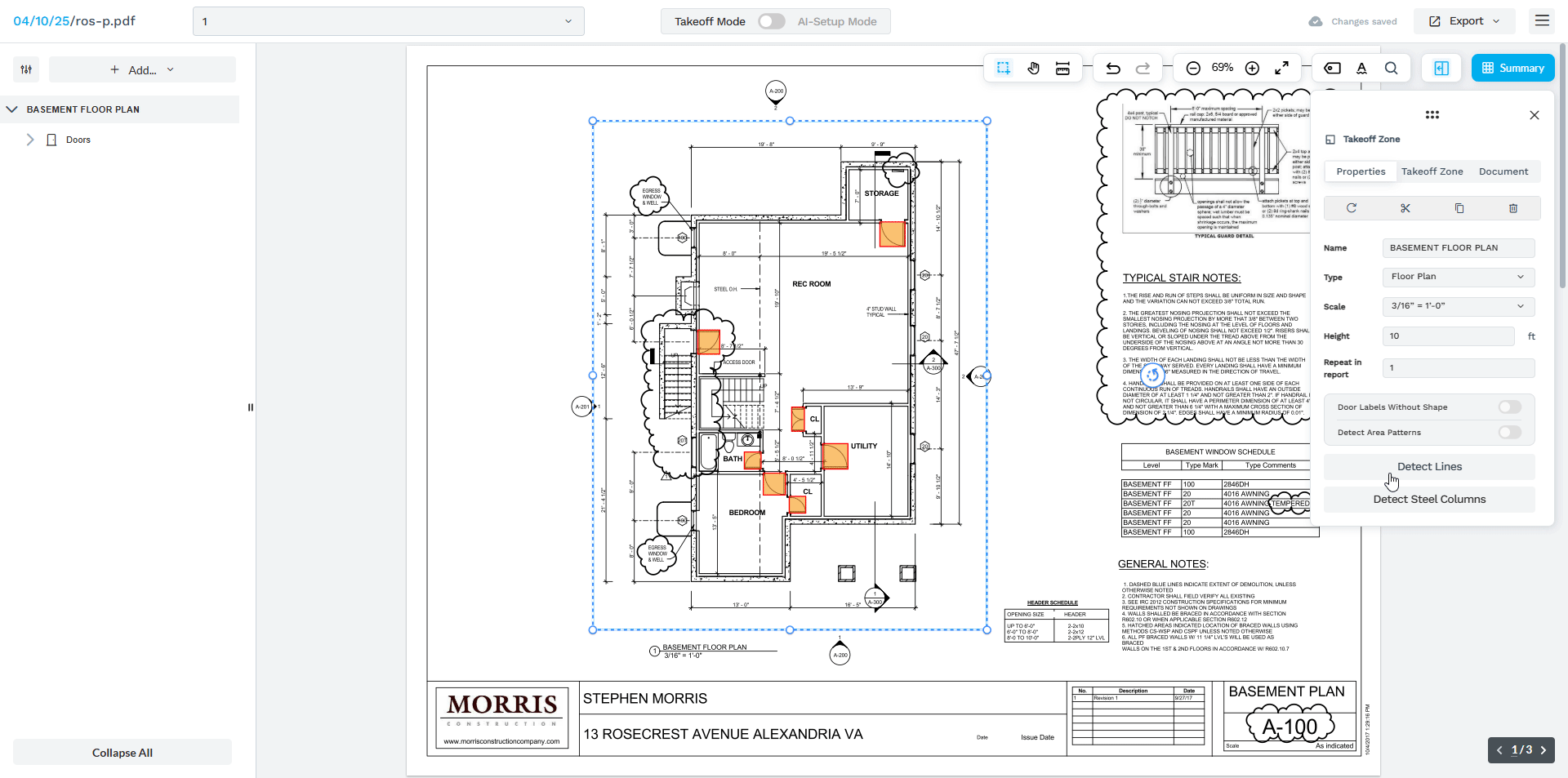Screen dimensions: 1568x778
Task: Click the scissors cut icon
Action: click(x=1405, y=208)
